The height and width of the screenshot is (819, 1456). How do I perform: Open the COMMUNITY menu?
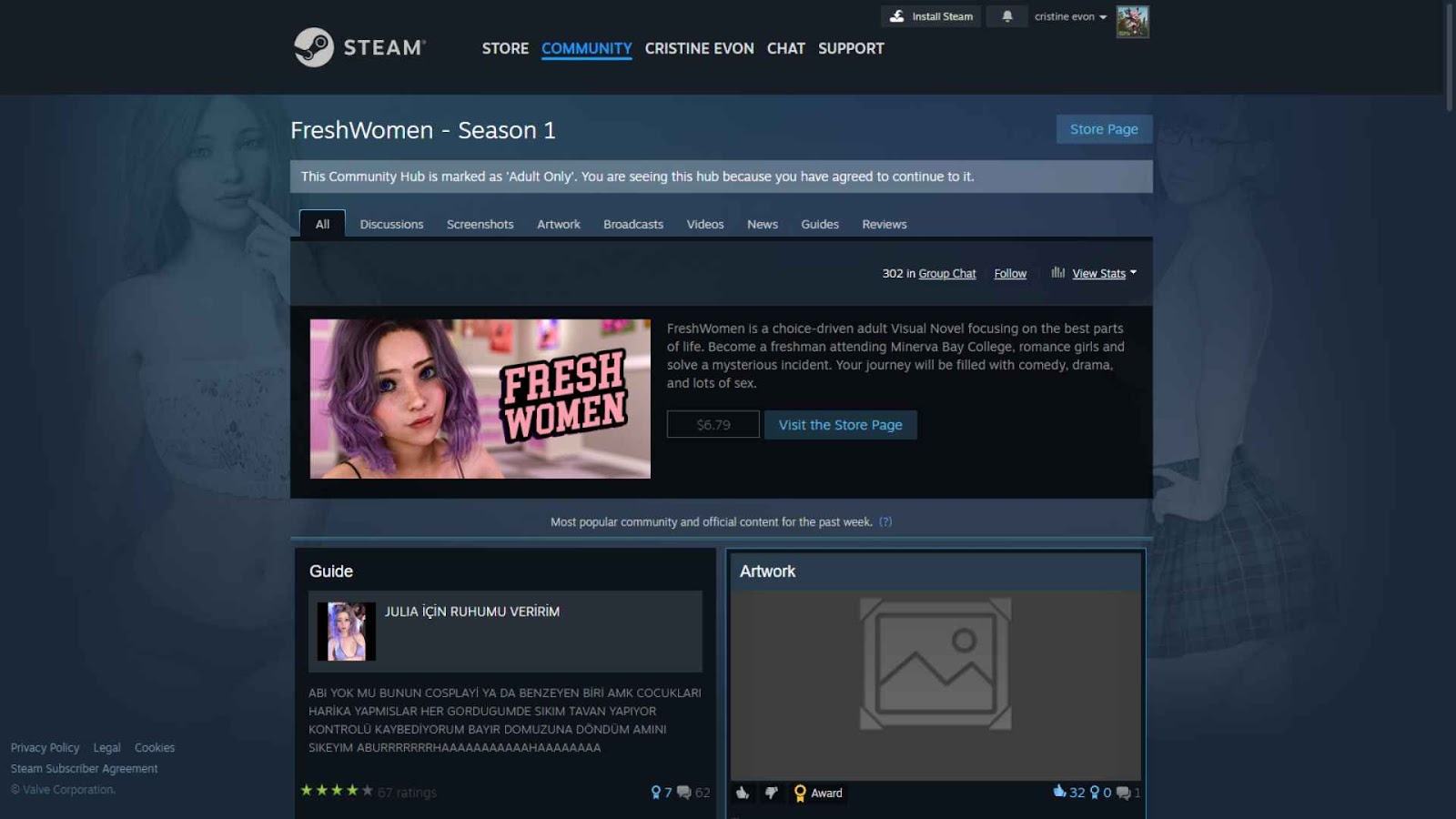click(x=587, y=48)
